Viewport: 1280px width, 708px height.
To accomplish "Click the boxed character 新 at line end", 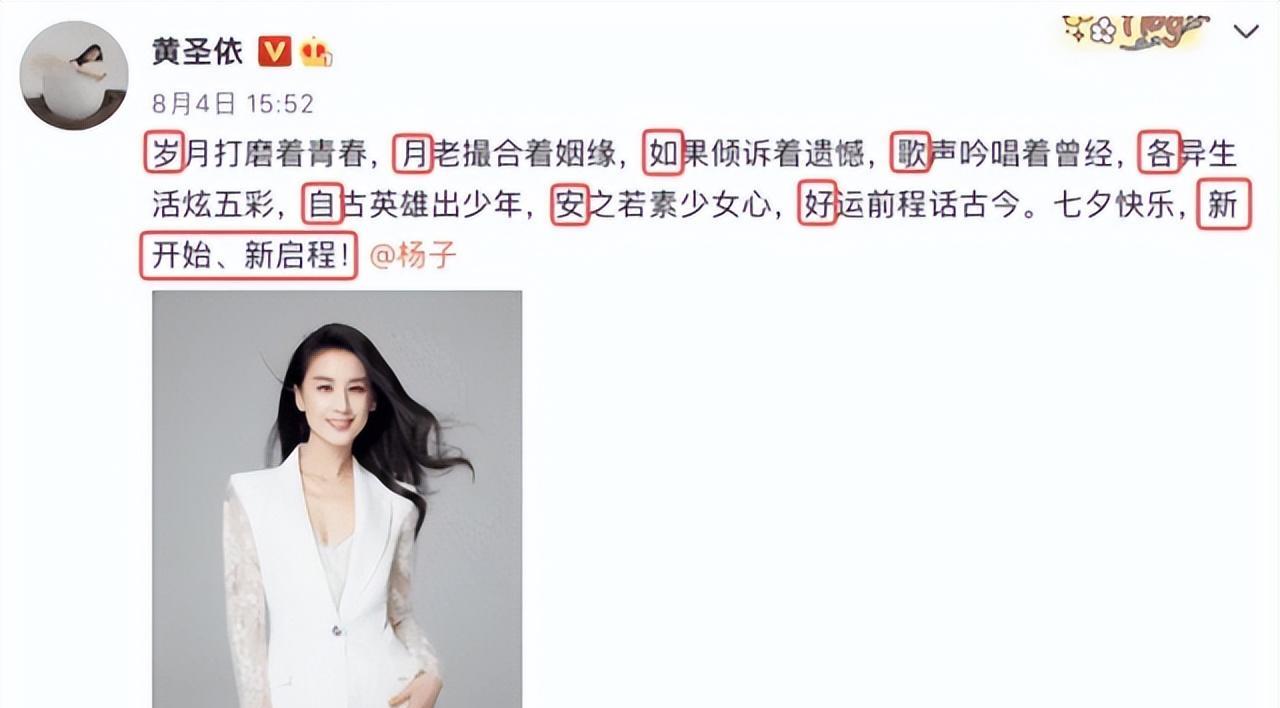I will point(1223,206).
